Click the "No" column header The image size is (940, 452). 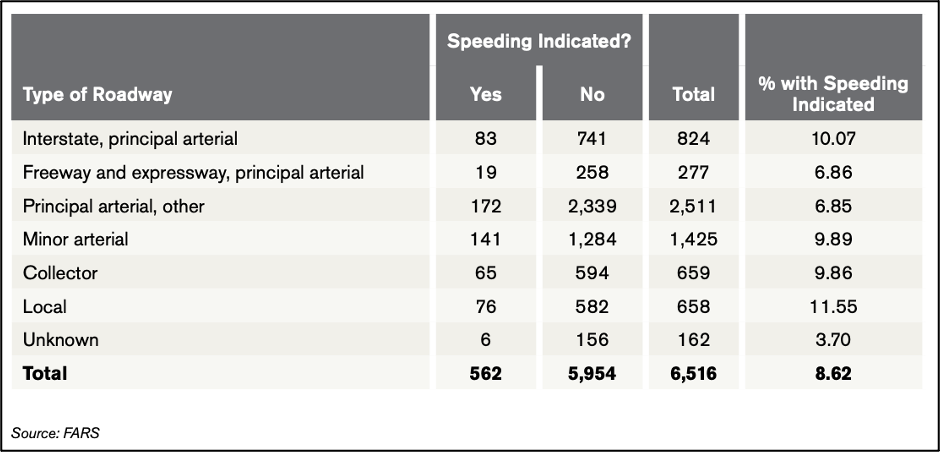click(593, 95)
